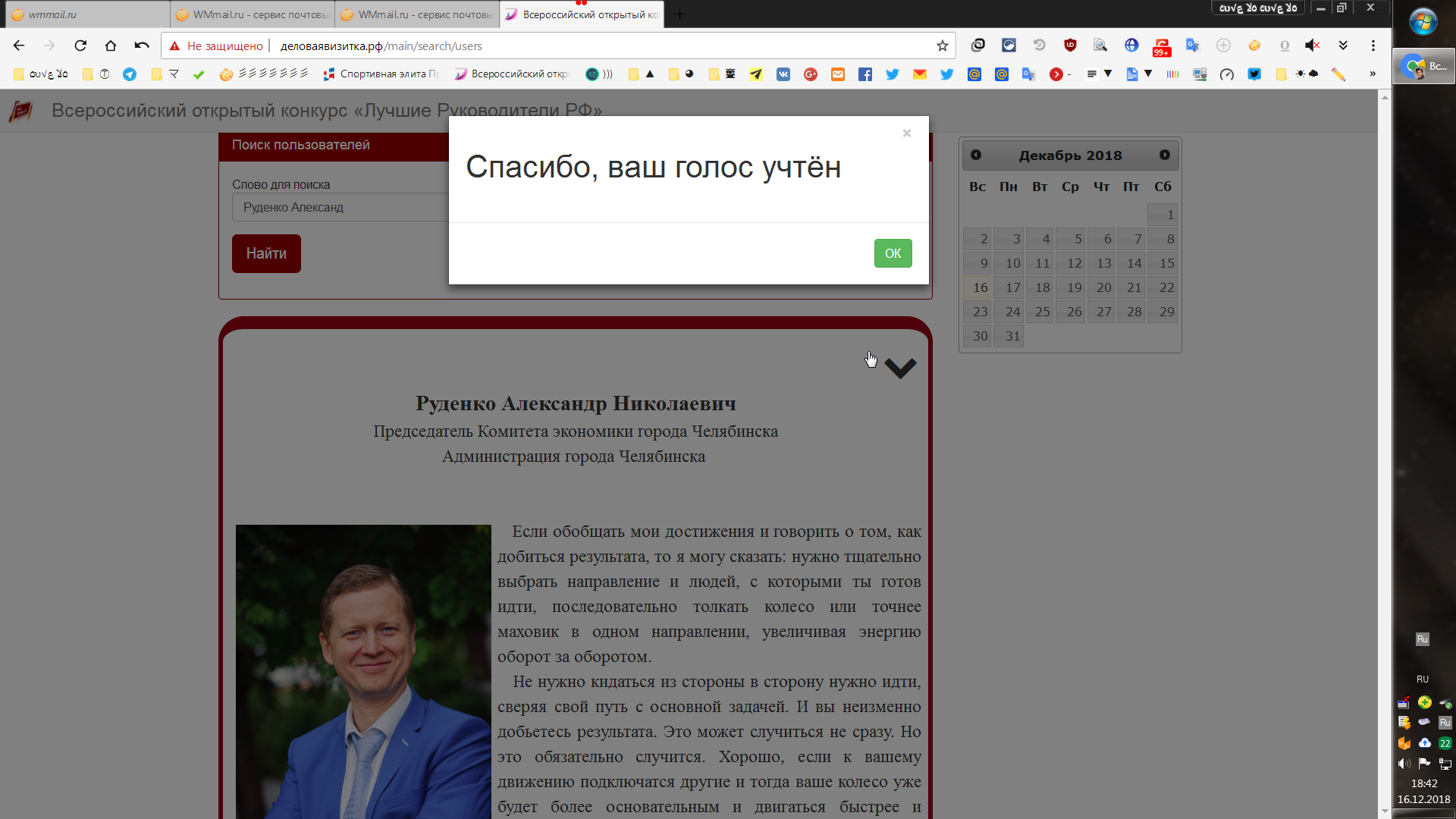Open the contest title link in the header

pyautogui.click(x=326, y=111)
